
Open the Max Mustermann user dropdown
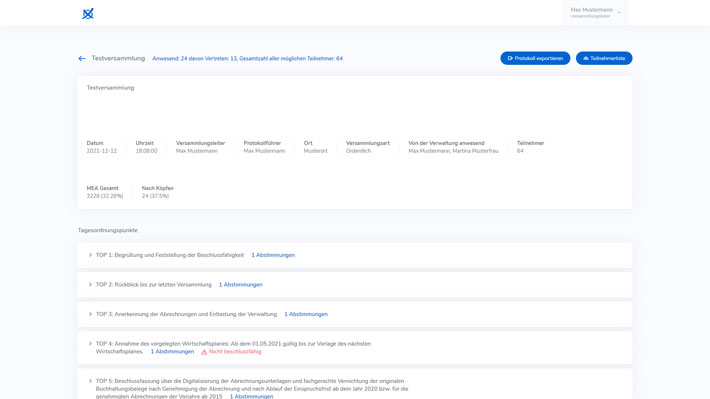click(x=595, y=13)
